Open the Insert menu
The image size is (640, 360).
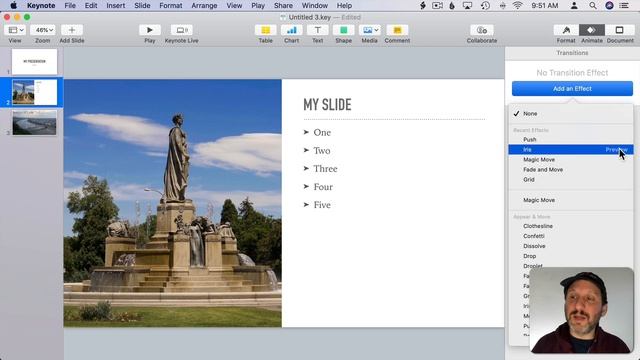point(116,6)
